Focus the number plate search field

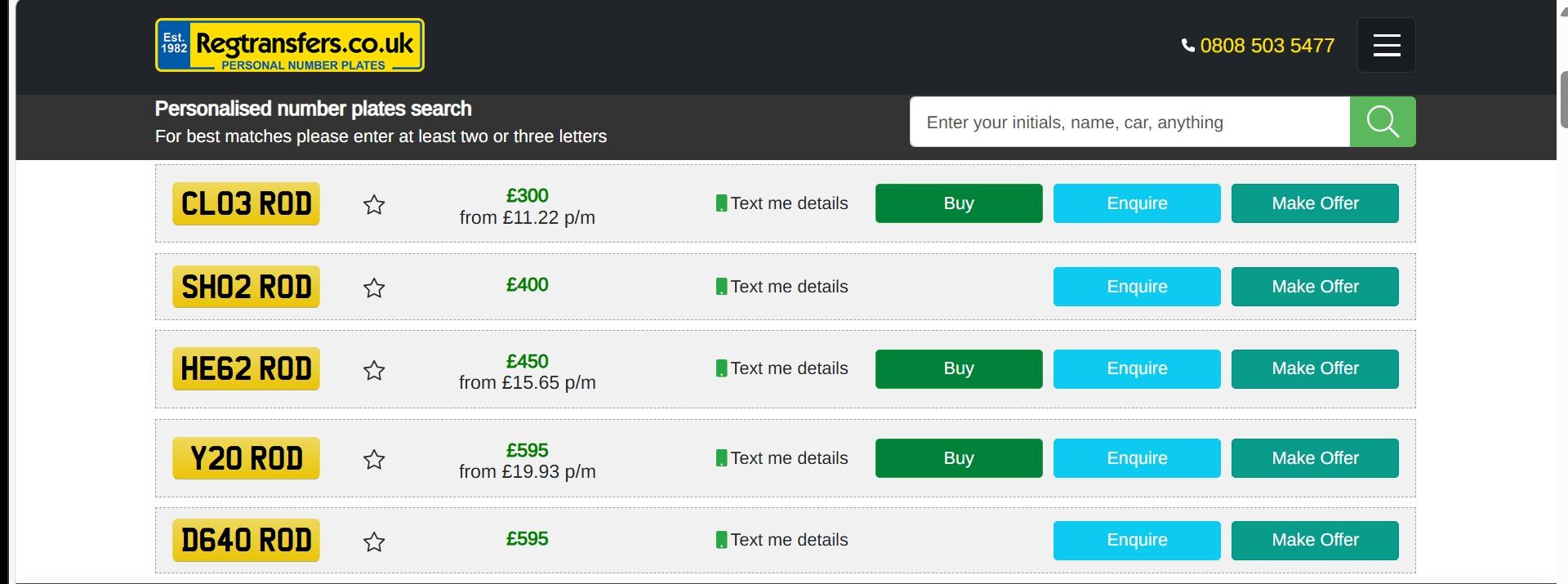(x=1129, y=122)
